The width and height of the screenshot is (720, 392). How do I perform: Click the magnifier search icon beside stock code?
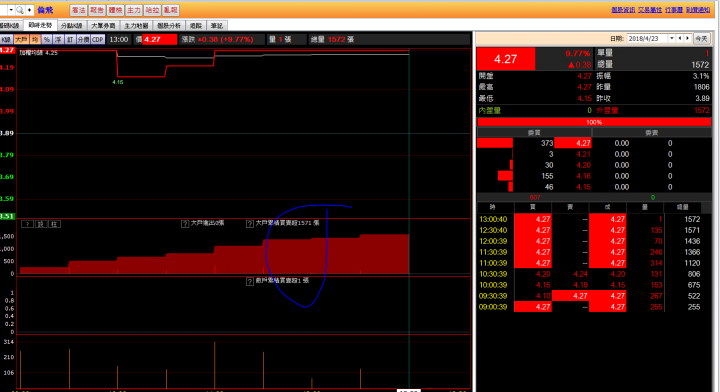click(x=20, y=10)
